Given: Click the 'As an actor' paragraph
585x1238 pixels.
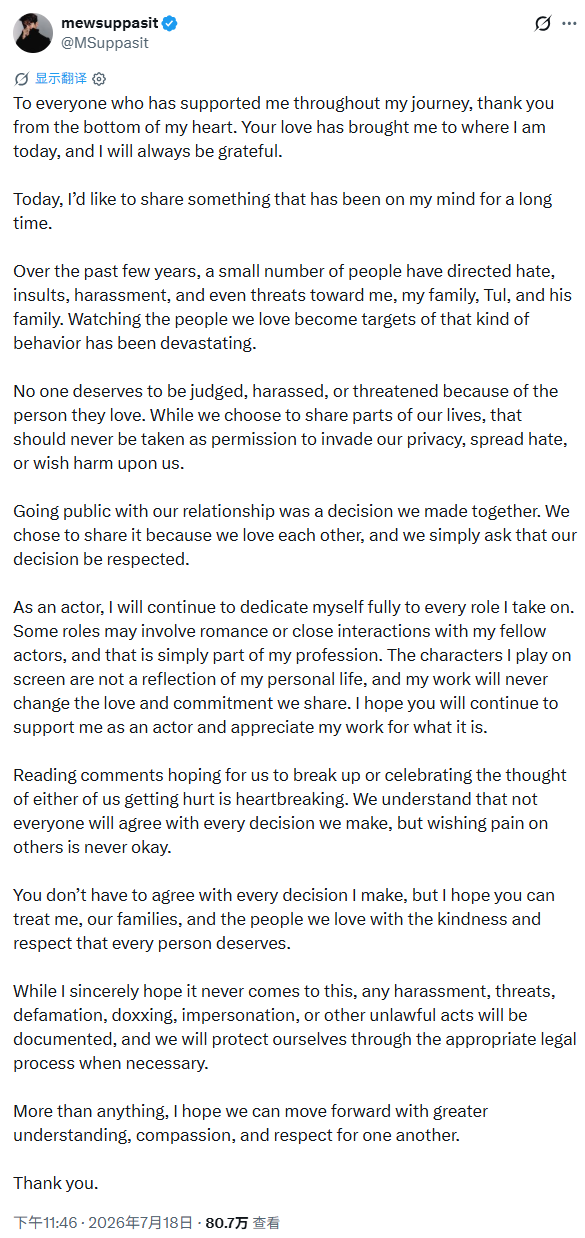Looking at the screenshot, I should [x=291, y=667].
